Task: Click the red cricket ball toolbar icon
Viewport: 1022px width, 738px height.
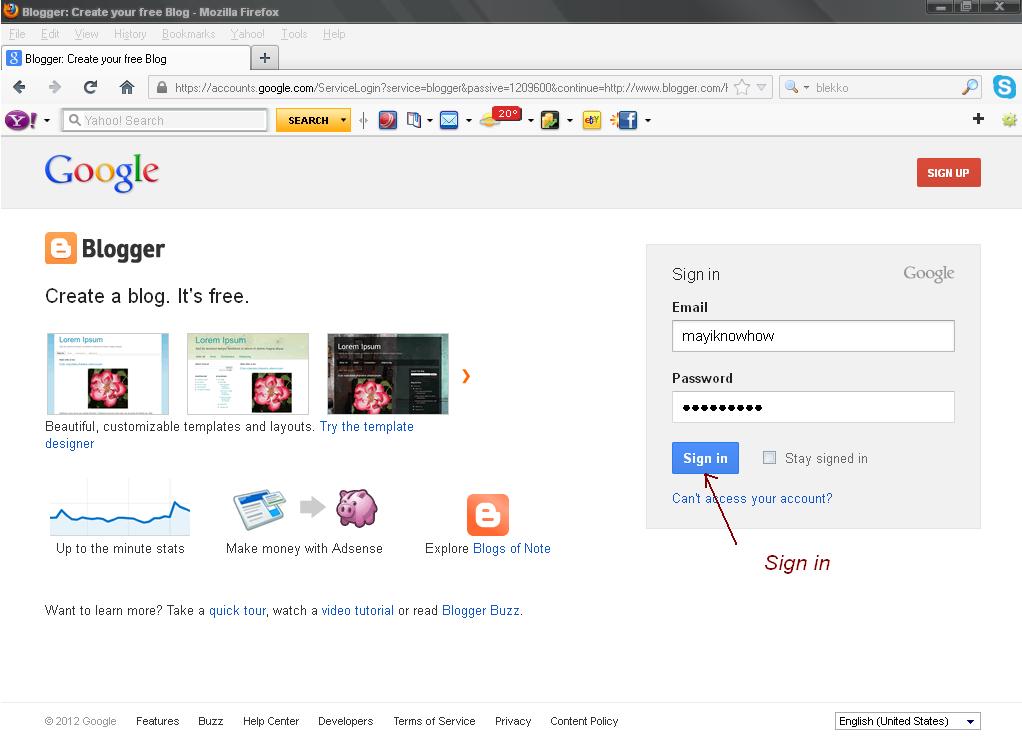Action: click(x=387, y=120)
